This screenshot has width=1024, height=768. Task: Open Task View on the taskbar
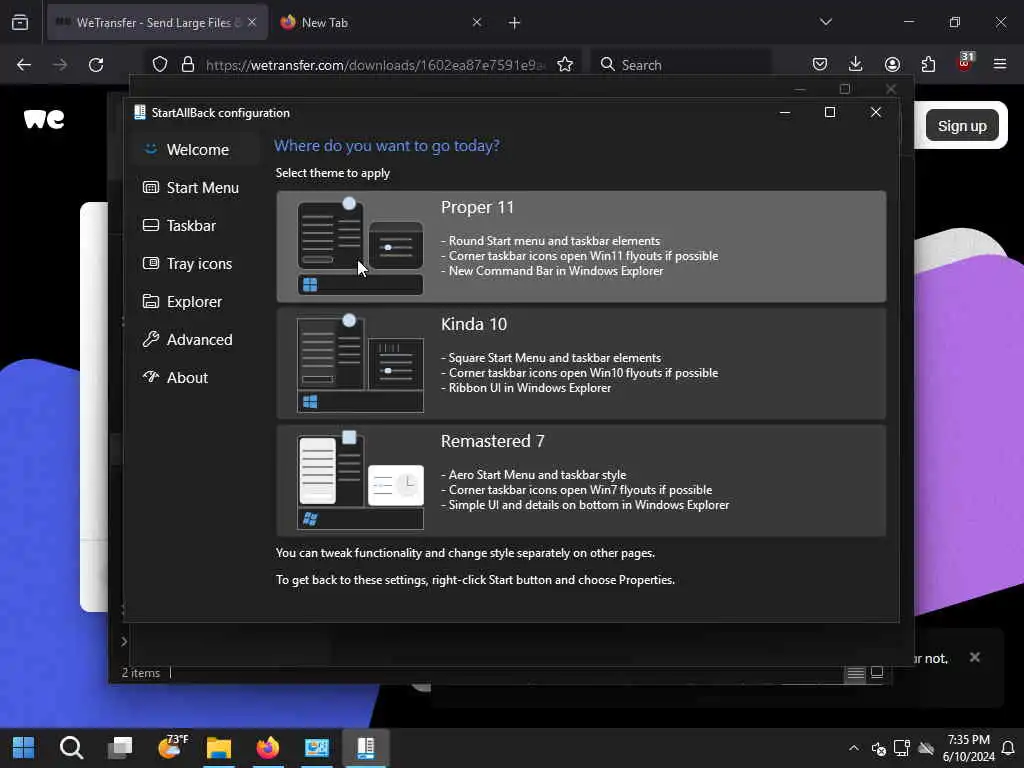tap(120, 748)
